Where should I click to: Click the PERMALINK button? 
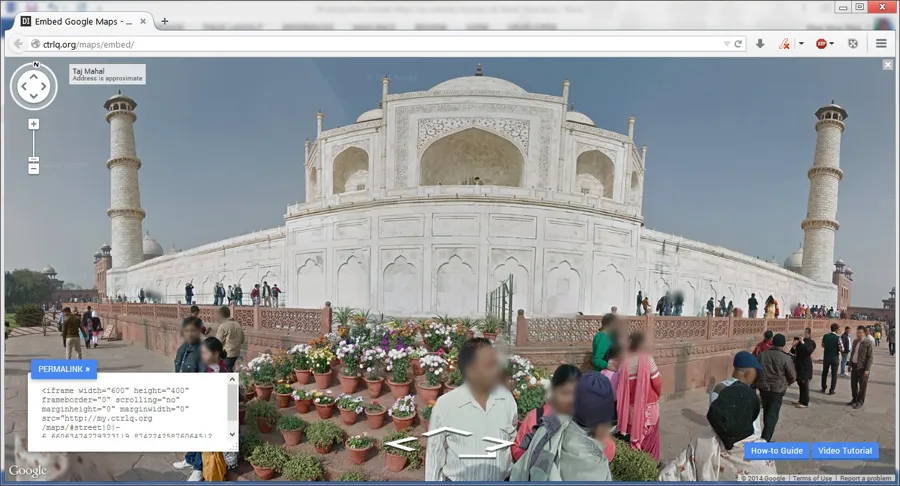tap(64, 369)
